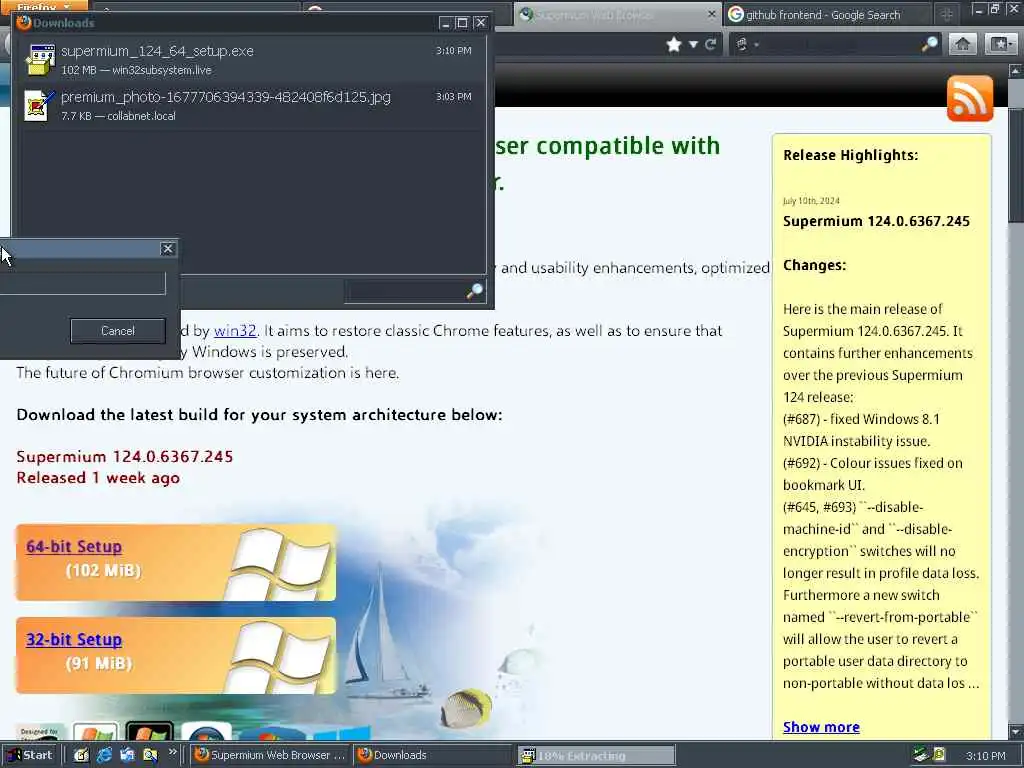Image resolution: width=1024 pixels, height=768 pixels.
Task: Switch to the 18% Extracting taskbar button
Action: coord(596,756)
